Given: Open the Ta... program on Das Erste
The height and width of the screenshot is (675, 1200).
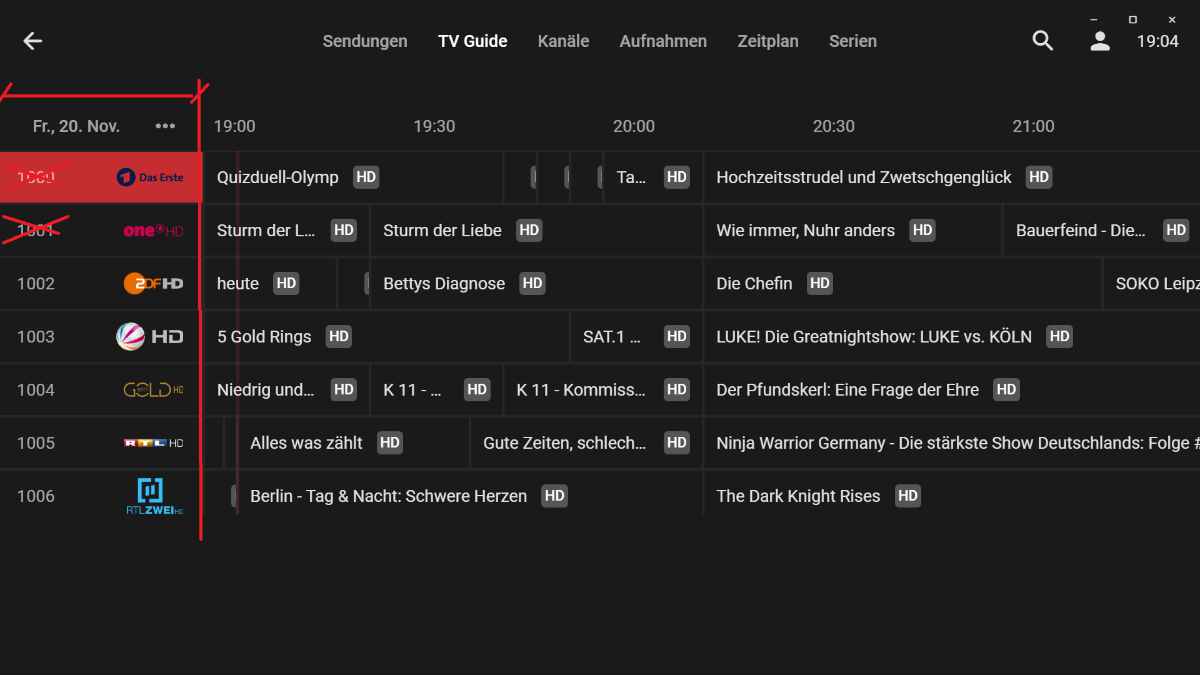Looking at the screenshot, I should [x=652, y=177].
